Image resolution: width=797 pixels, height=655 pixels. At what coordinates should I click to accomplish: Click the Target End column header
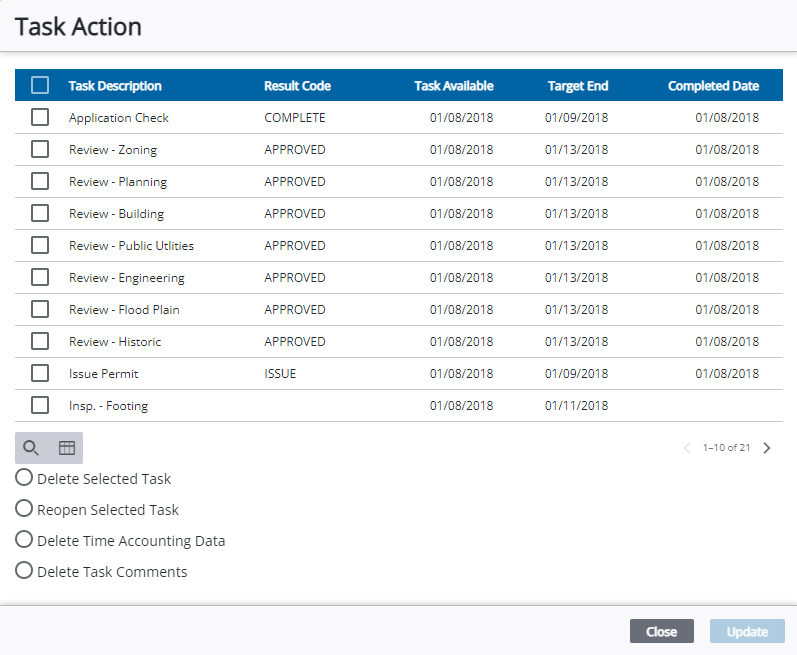(577, 86)
